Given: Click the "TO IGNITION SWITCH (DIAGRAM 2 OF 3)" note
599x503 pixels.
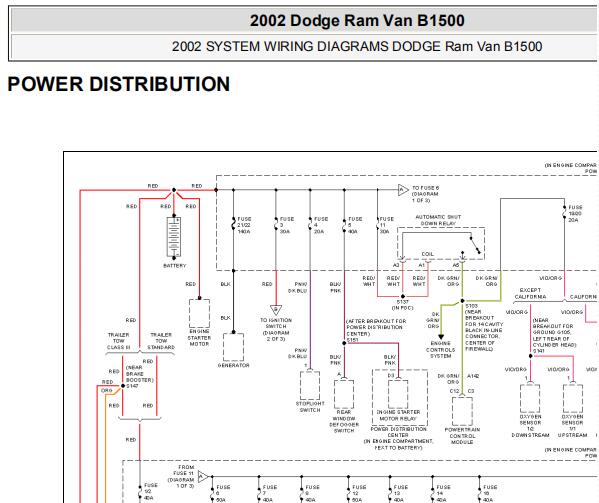Looking at the screenshot, I should (276, 329).
